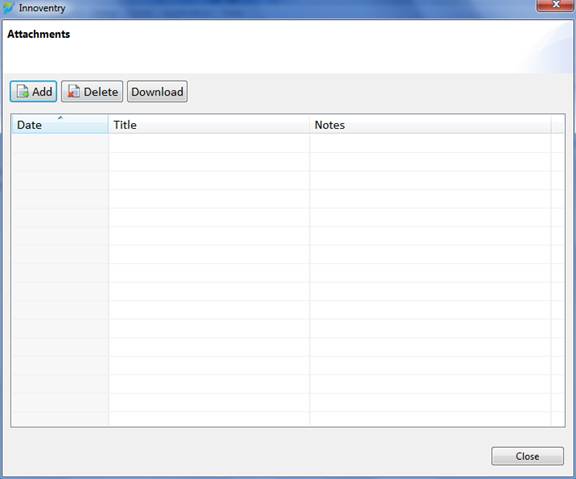The image size is (576, 479).
Task: Select the Add button label
Action: coord(42,92)
